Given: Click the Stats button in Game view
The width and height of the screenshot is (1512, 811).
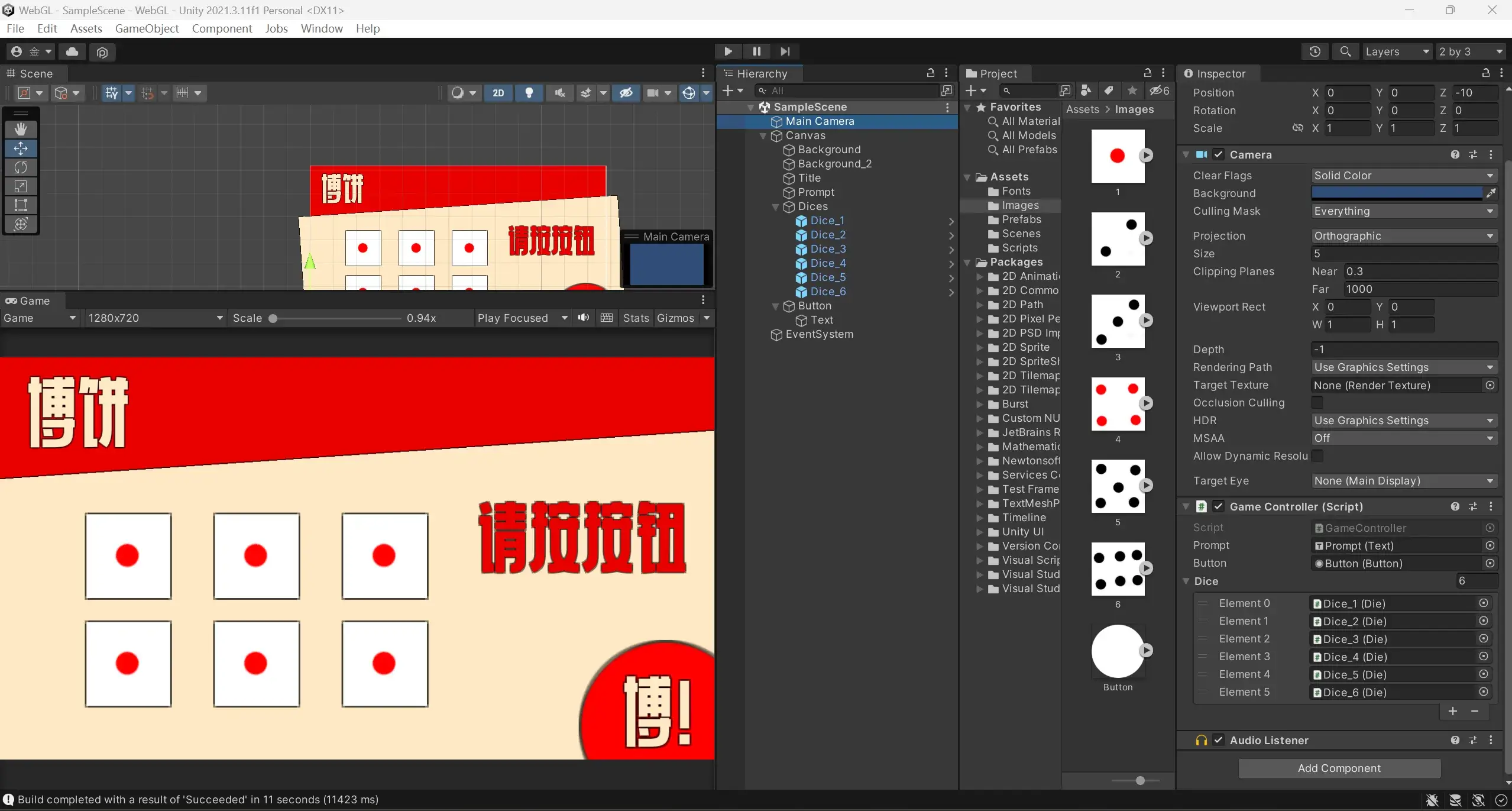Looking at the screenshot, I should [x=636, y=318].
